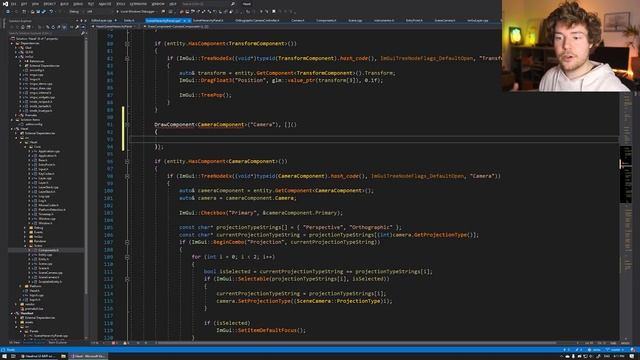Click the Events folder icon
640x360 pixels.
click(x=31, y=232)
